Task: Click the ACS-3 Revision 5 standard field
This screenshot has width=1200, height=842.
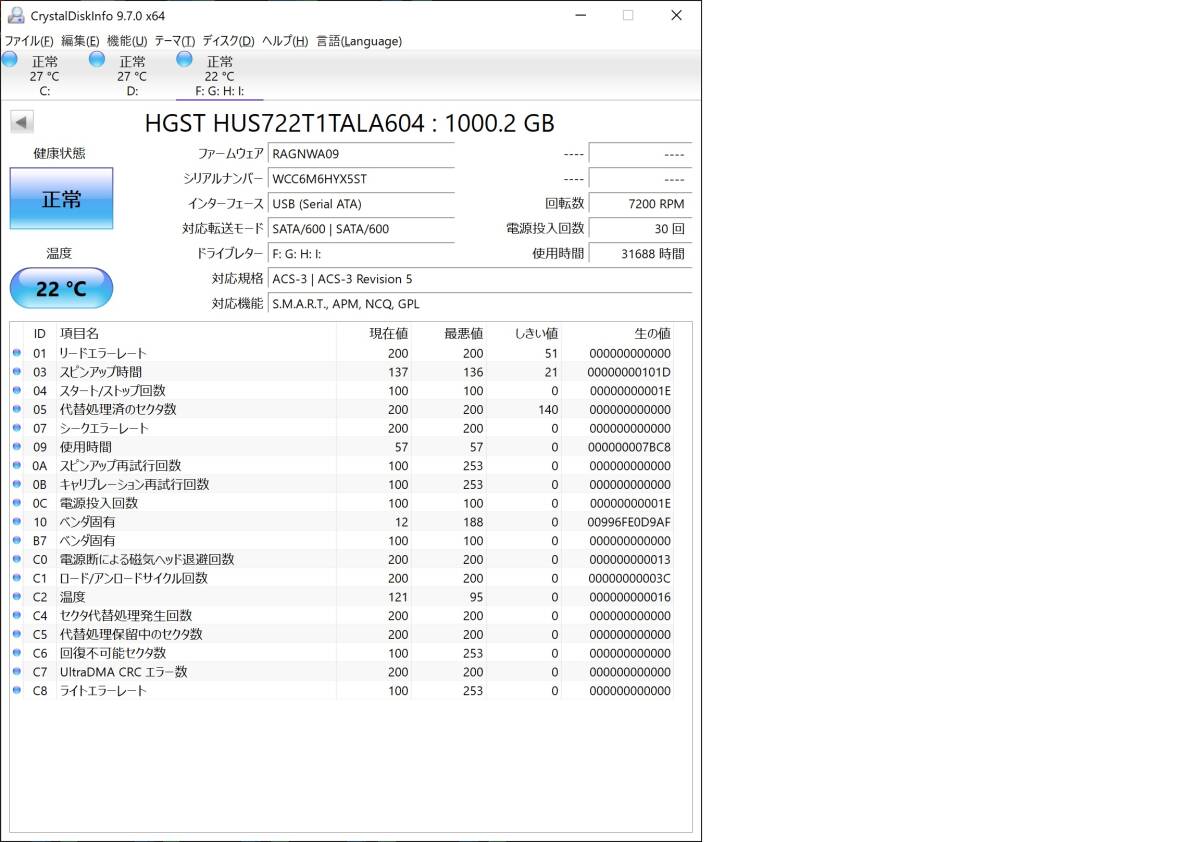Action: [480, 279]
